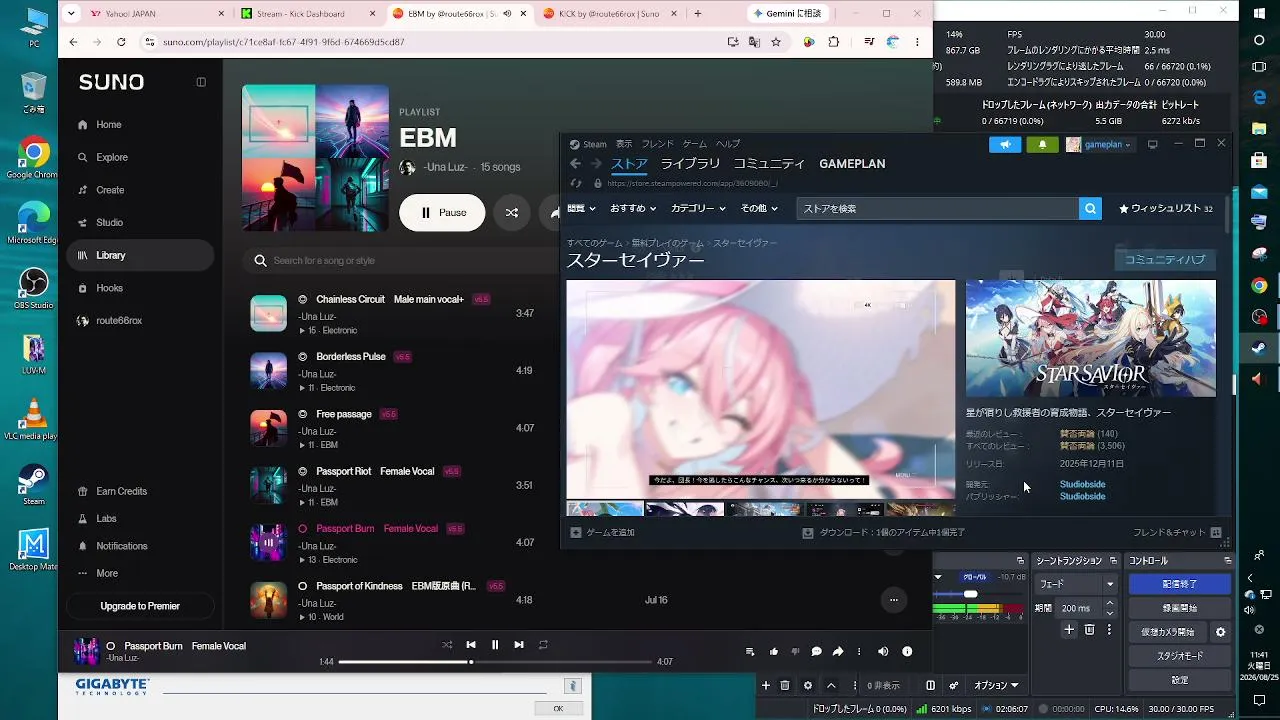Open Home in the Suno sidebar

pyautogui.click(x=109, y=125)
